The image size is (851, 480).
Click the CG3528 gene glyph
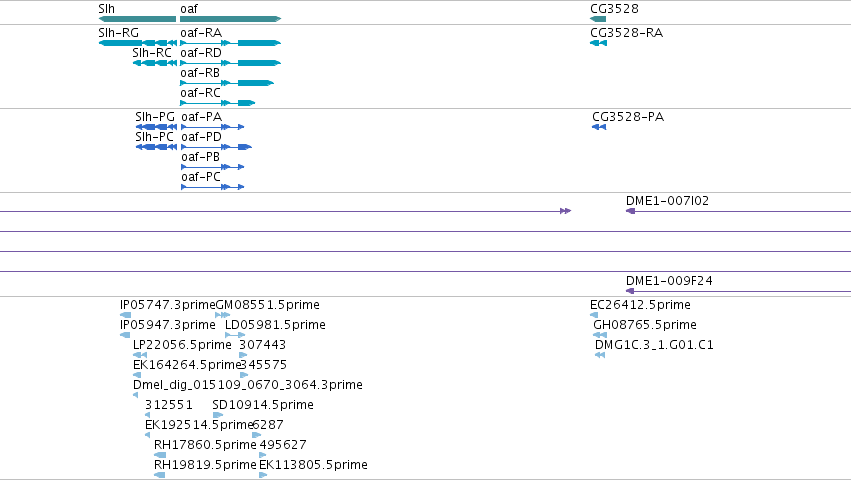[598, 19]
